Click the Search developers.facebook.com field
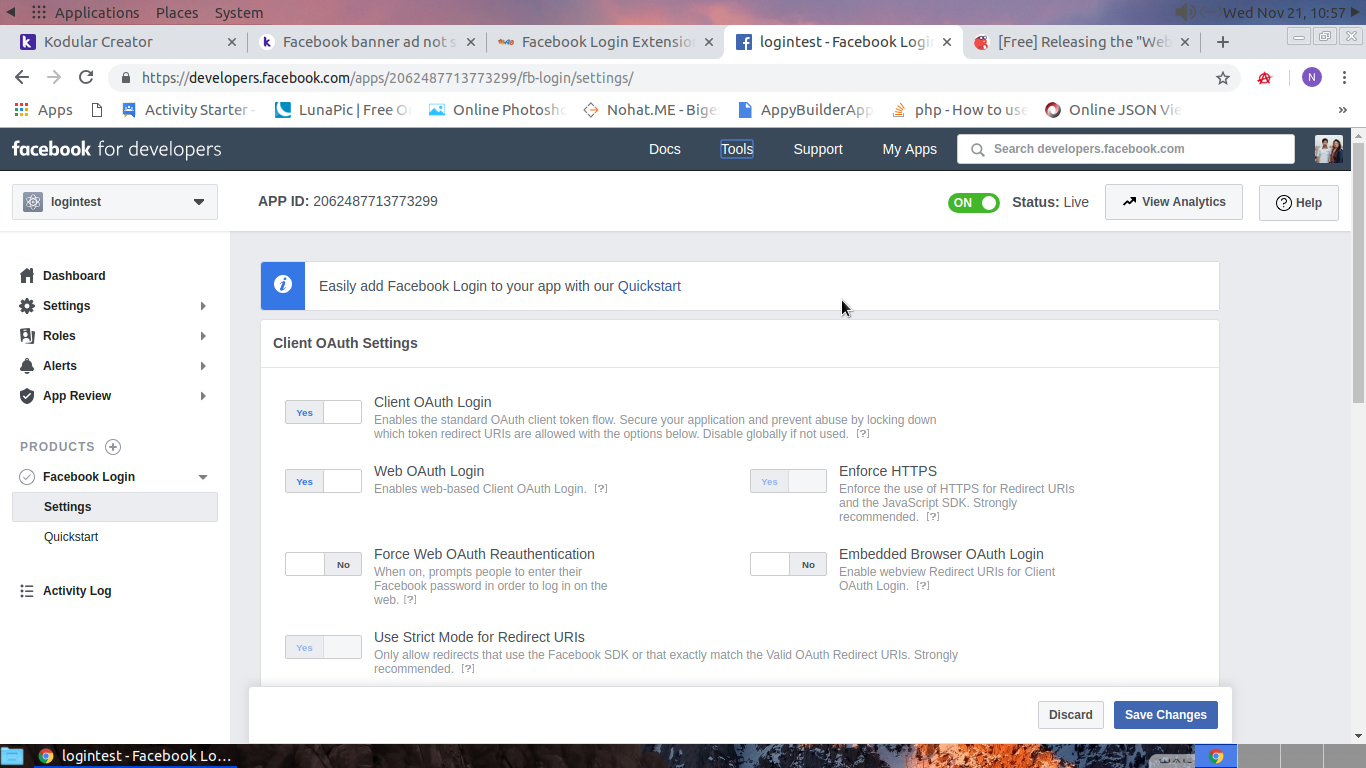The width and height of the screenshot is (1366, 768). [1126, 149]
